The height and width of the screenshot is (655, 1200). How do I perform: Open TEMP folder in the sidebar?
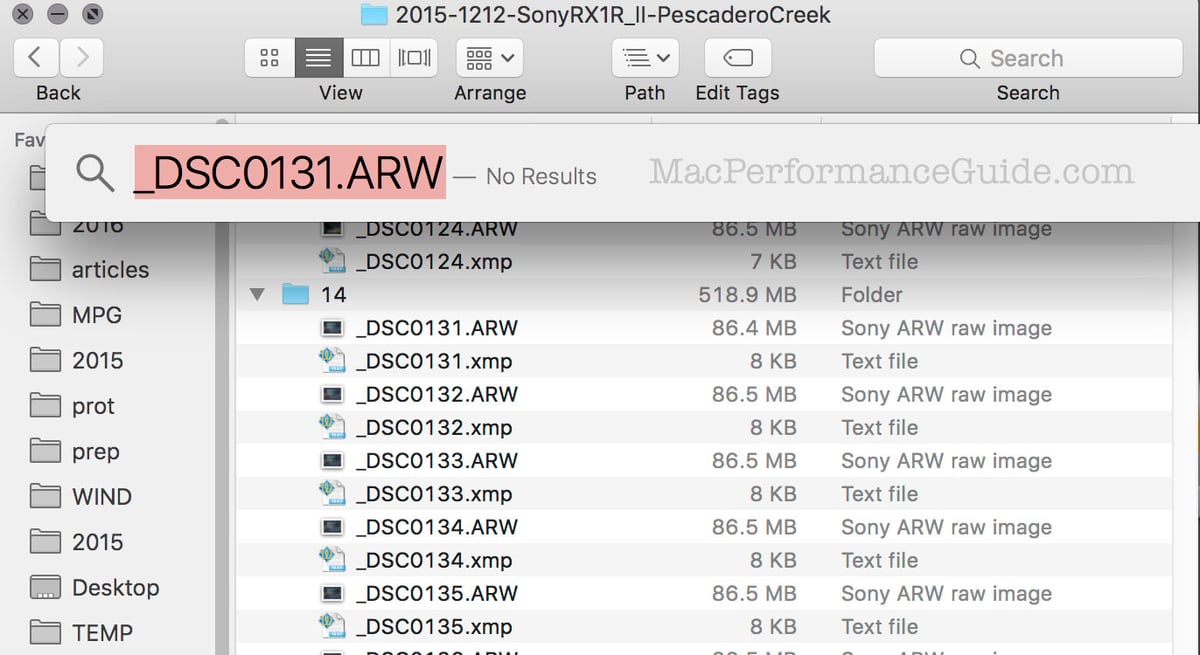coord(102,633)
